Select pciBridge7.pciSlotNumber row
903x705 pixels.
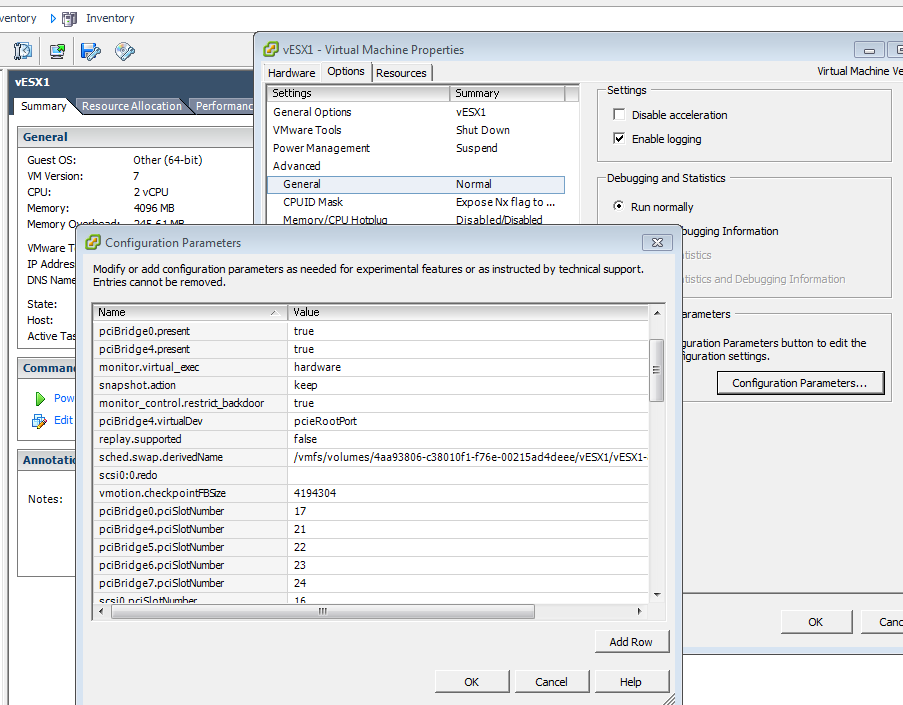371,583
